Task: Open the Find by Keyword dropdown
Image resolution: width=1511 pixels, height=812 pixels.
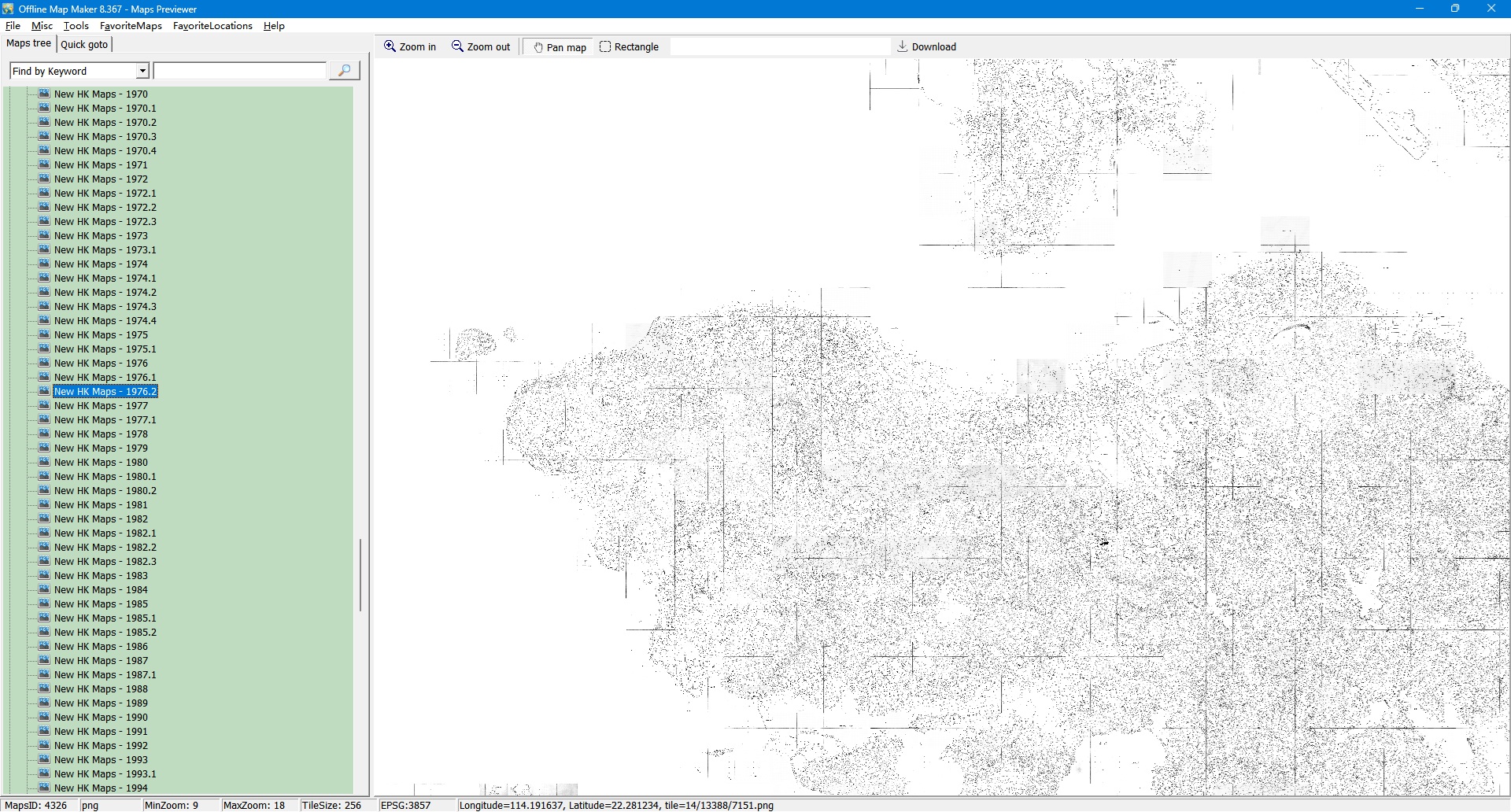Action: (x=142, y=71)
